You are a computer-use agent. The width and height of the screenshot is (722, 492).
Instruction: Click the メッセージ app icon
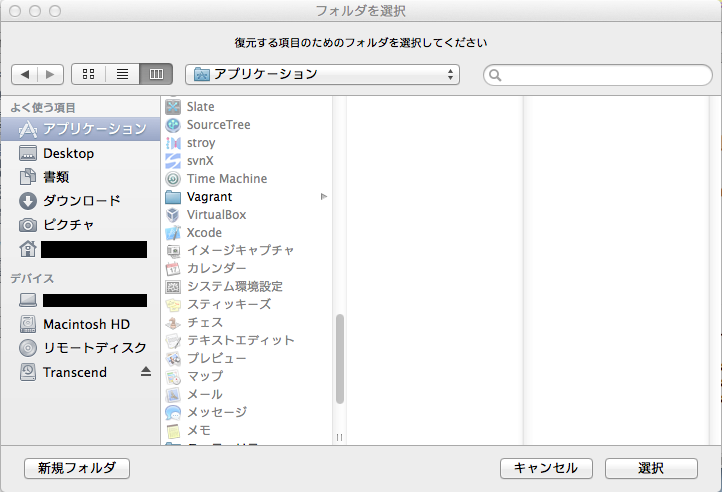pos(173,412)
